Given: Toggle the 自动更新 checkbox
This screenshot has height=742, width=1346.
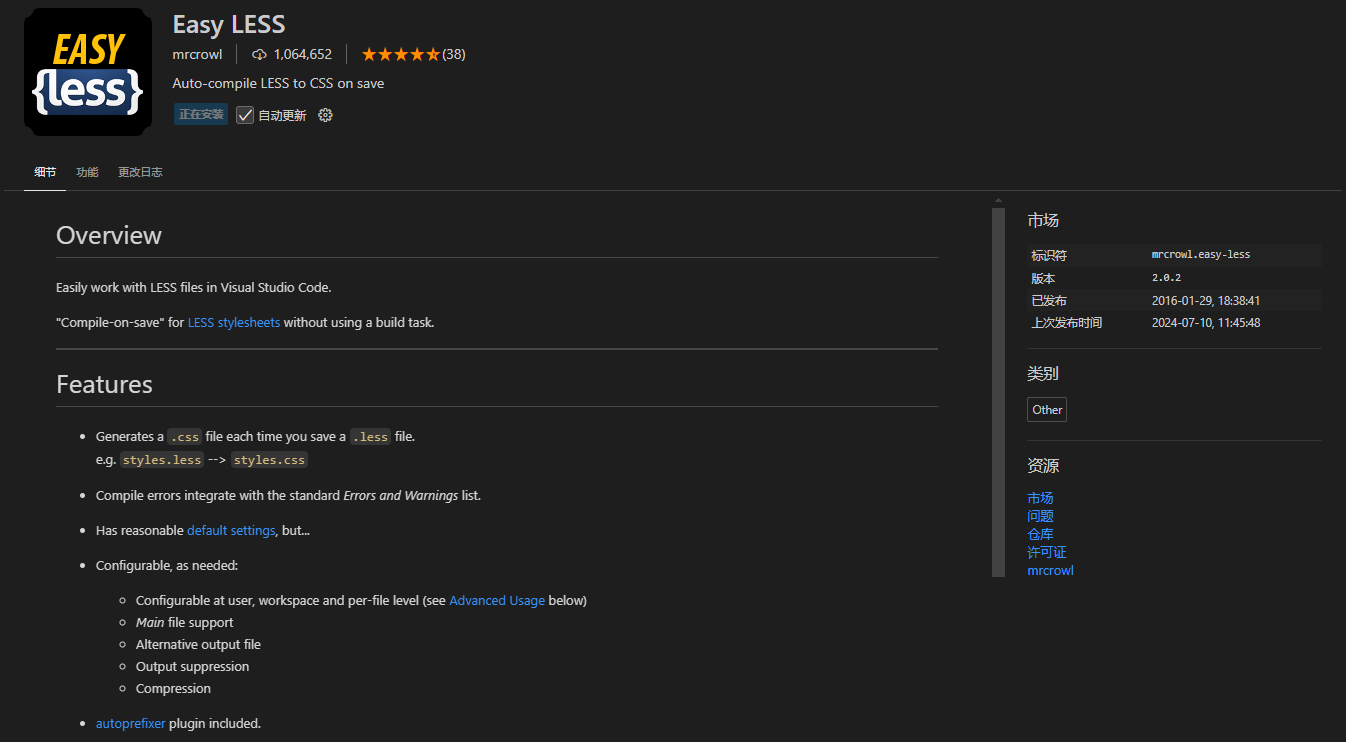Looking at the screenshot, I should coord(245,115).
